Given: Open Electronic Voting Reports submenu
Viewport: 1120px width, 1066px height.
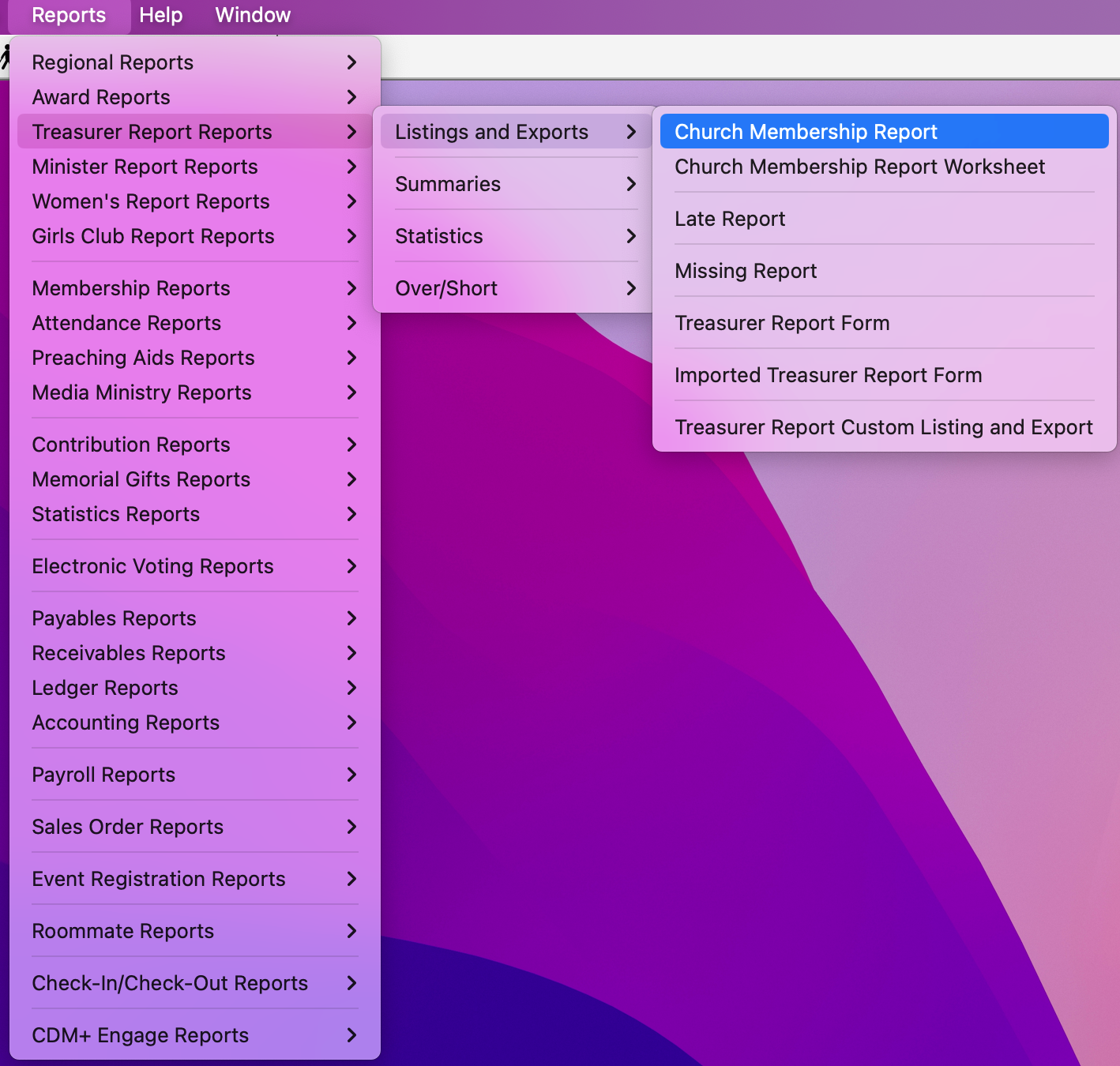Looking at the screenshot, I should click(152, 566).
